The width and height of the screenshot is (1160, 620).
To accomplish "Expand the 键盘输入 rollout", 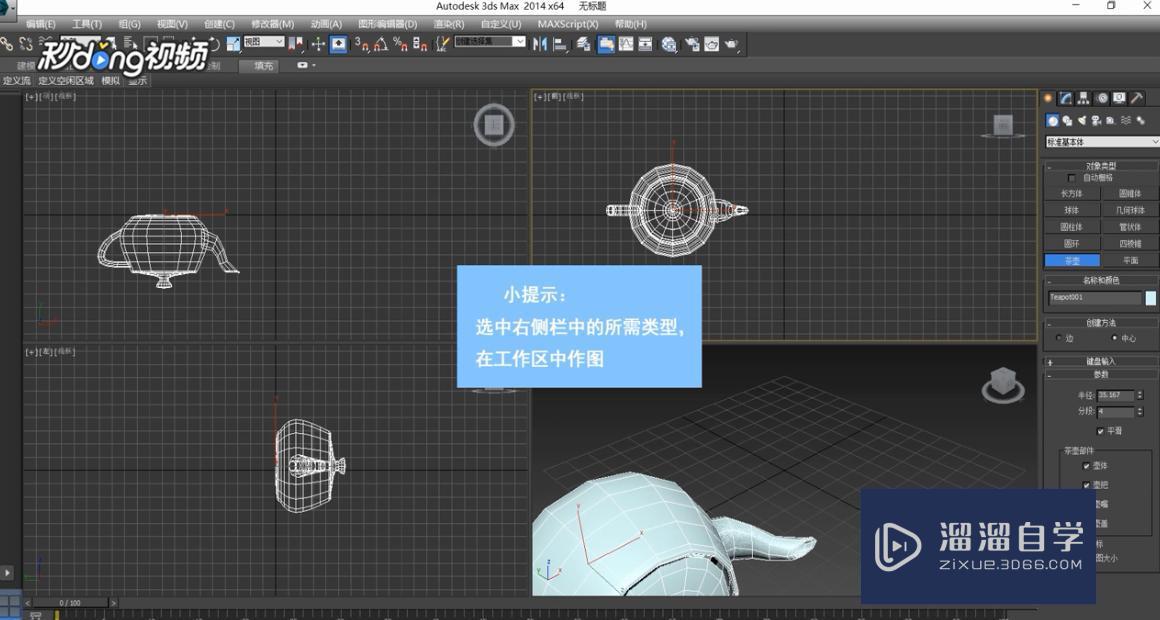I will tap(1100, 361).
